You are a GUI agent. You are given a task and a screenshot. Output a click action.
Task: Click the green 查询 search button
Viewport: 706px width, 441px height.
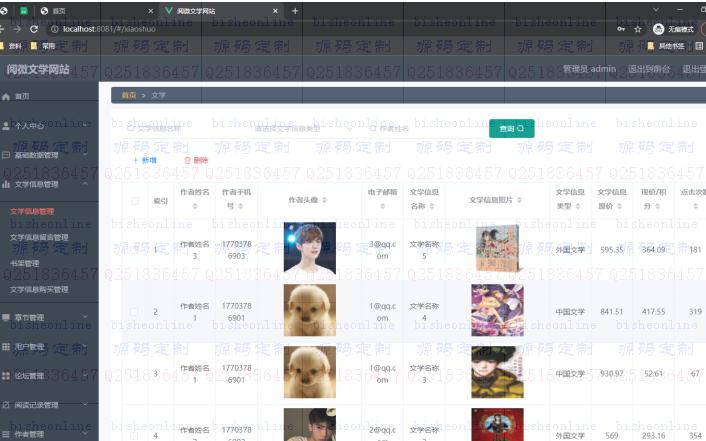tap(511, 129)
